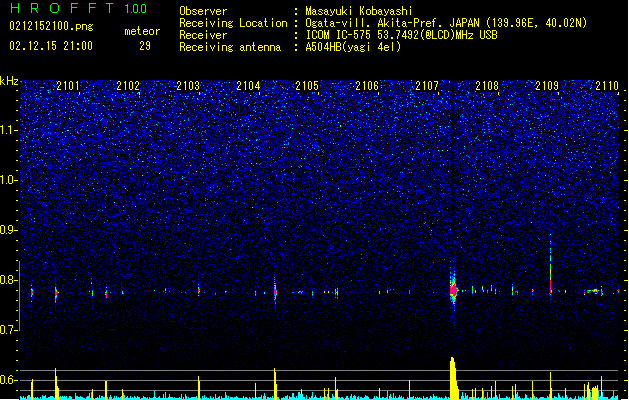
Task: Click the 0.8 frequency axis label
Action: pyautogui.click(x=8, y=280)
